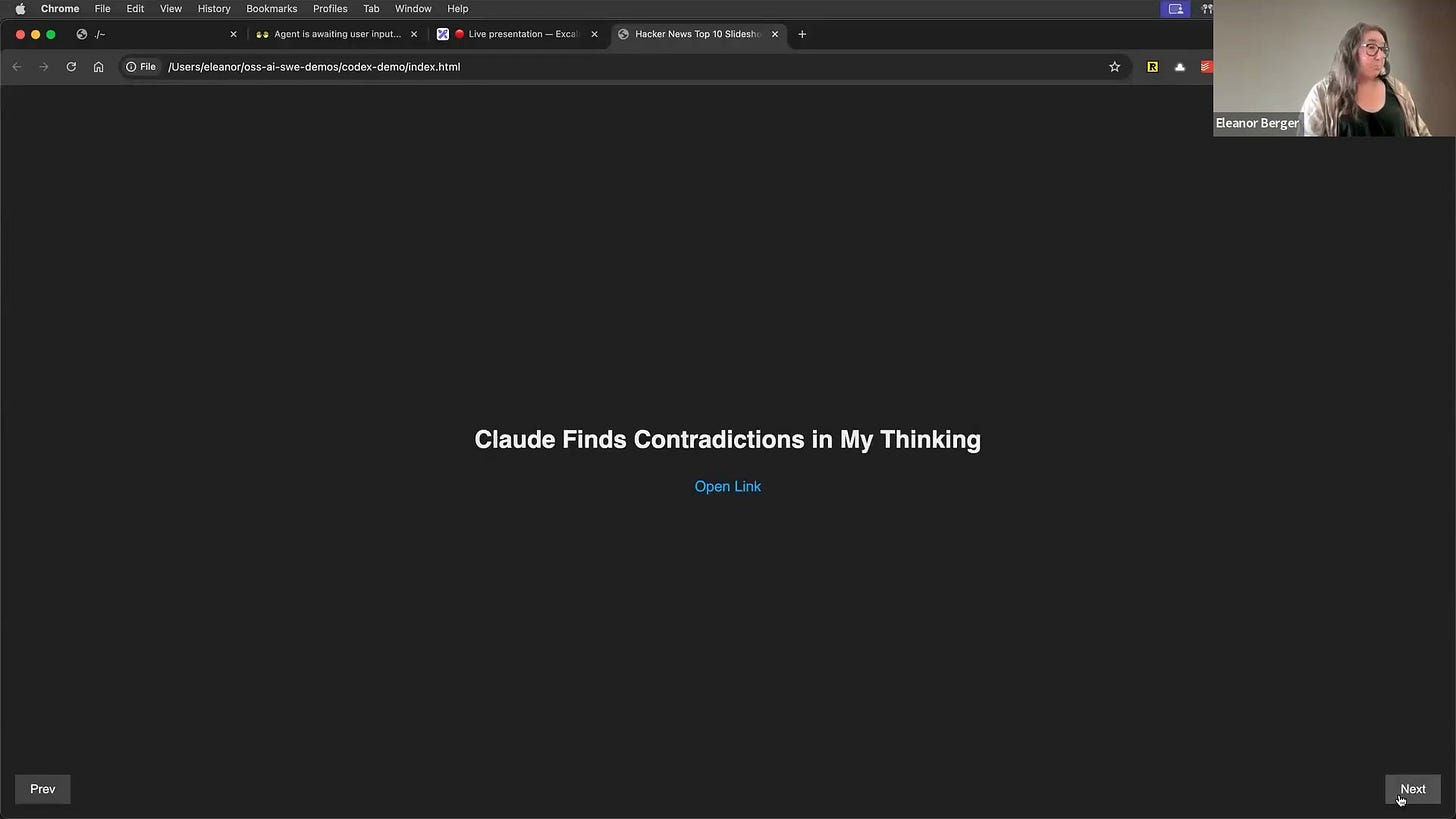Image resolution: width=1456 pixels, height=819 pixels.
Task: Click the white extension icon beside the star
Action: click(1179, 66)
